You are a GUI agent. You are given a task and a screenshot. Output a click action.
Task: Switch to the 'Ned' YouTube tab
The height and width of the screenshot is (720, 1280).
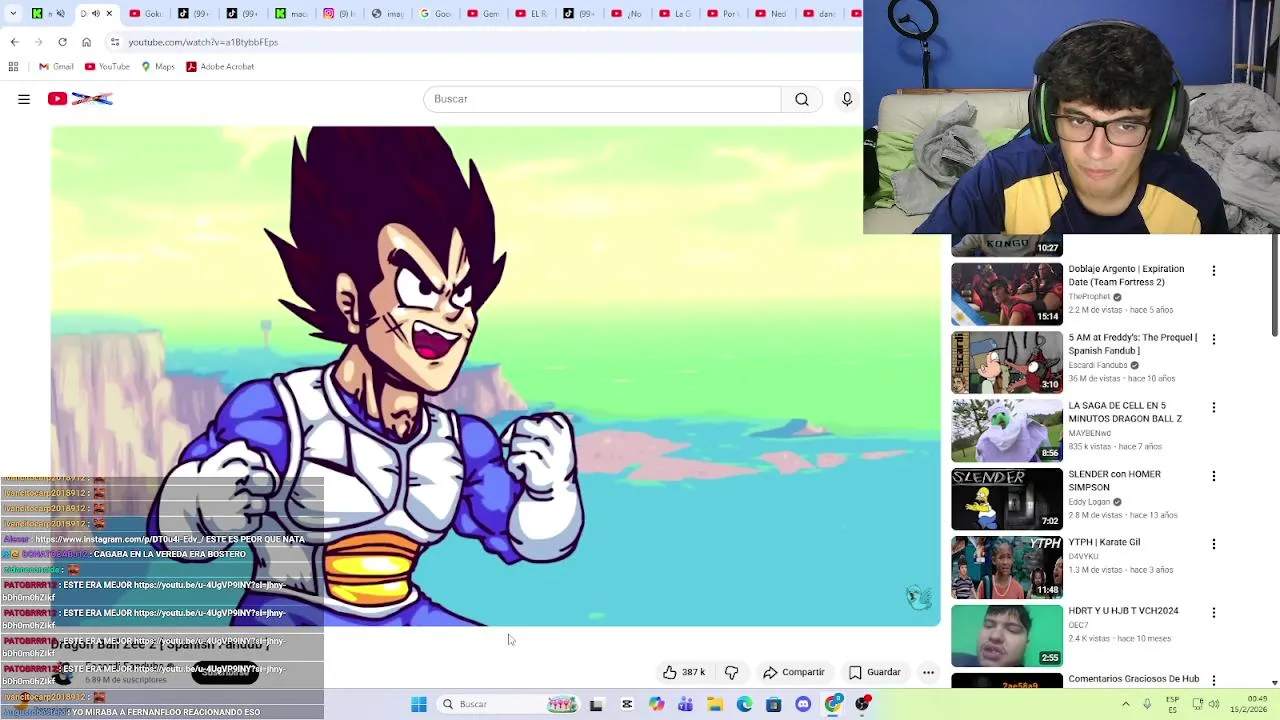[x=770, y=14]
